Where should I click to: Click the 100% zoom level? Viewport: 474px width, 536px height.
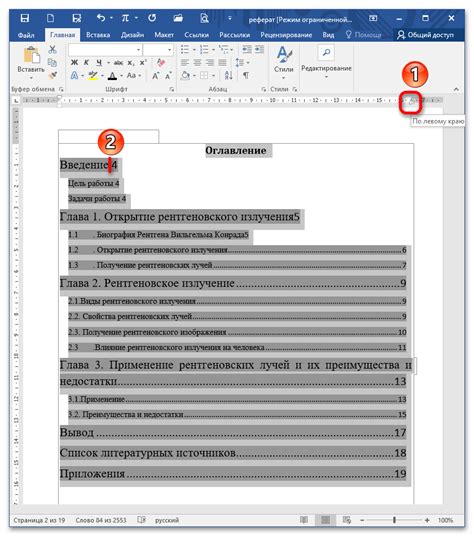[x=445, y=520]
